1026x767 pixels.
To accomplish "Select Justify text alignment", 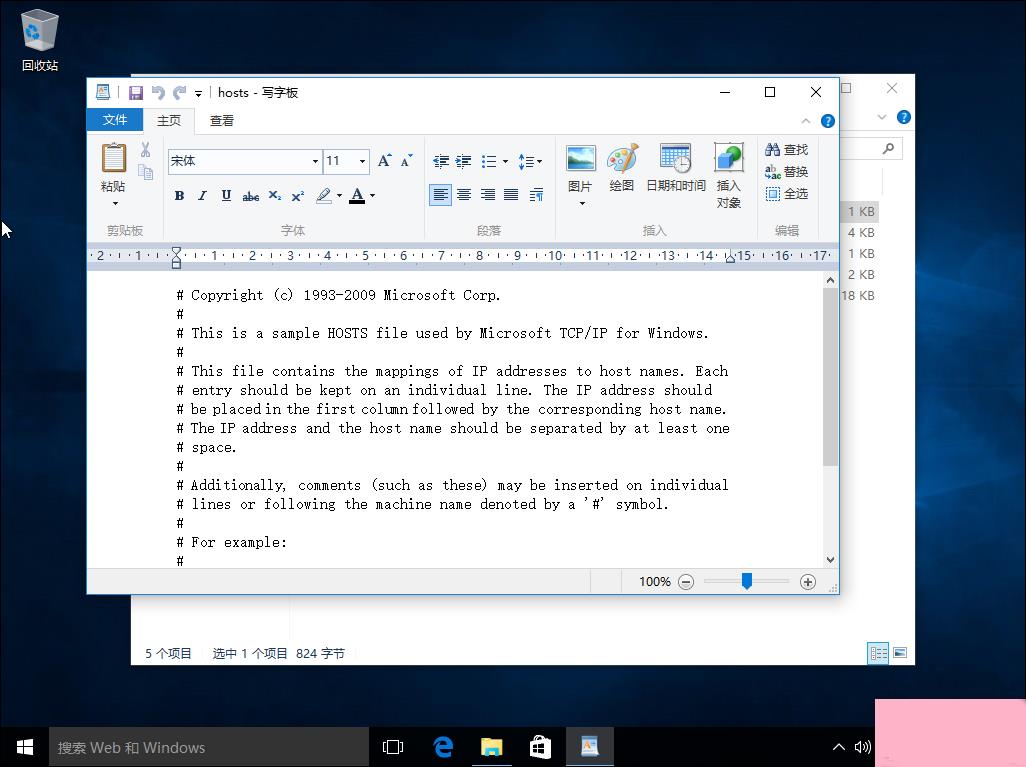I will (x=511, y=194).
